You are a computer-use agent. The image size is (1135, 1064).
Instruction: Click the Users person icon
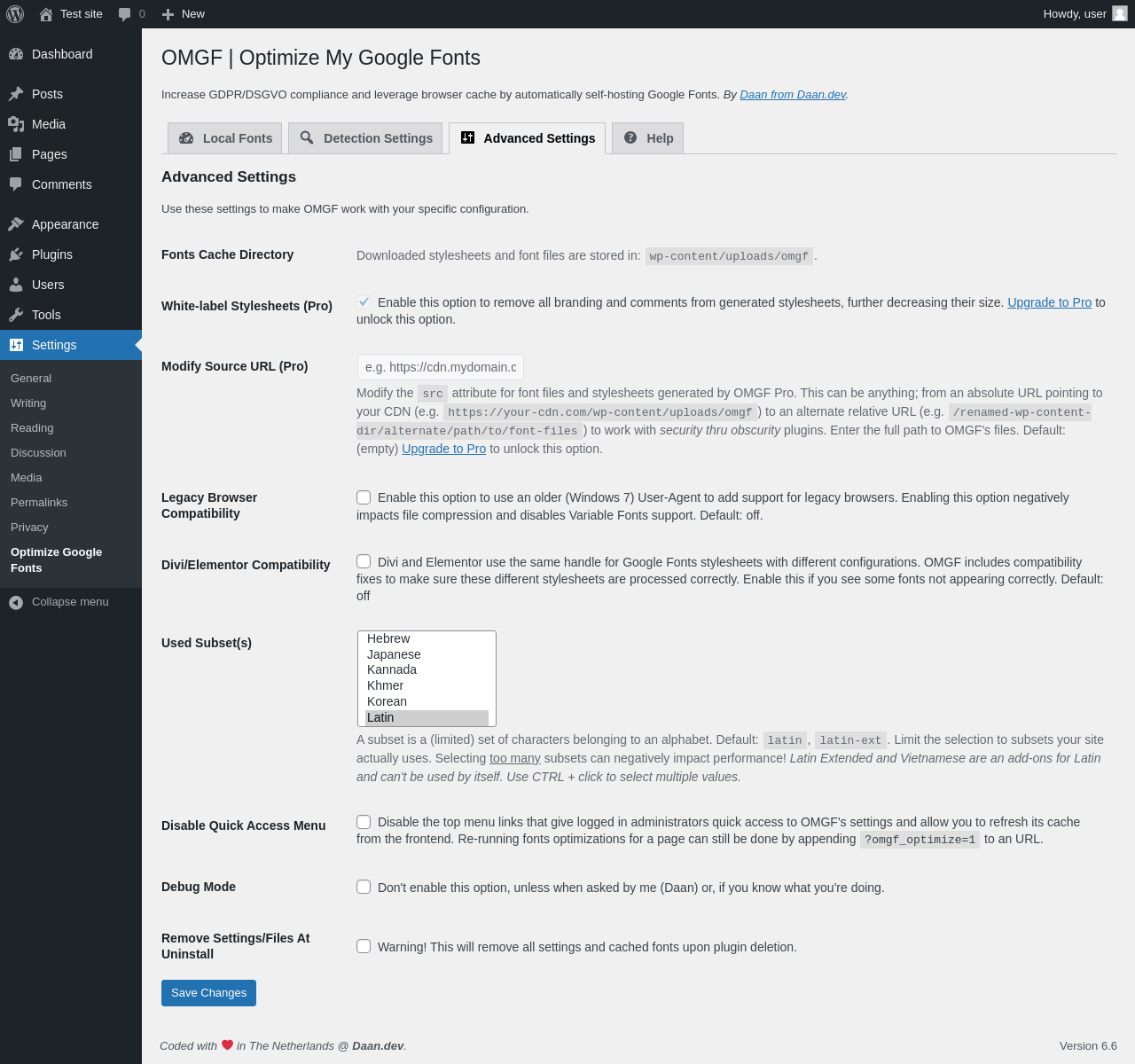(x=16, y=285)
